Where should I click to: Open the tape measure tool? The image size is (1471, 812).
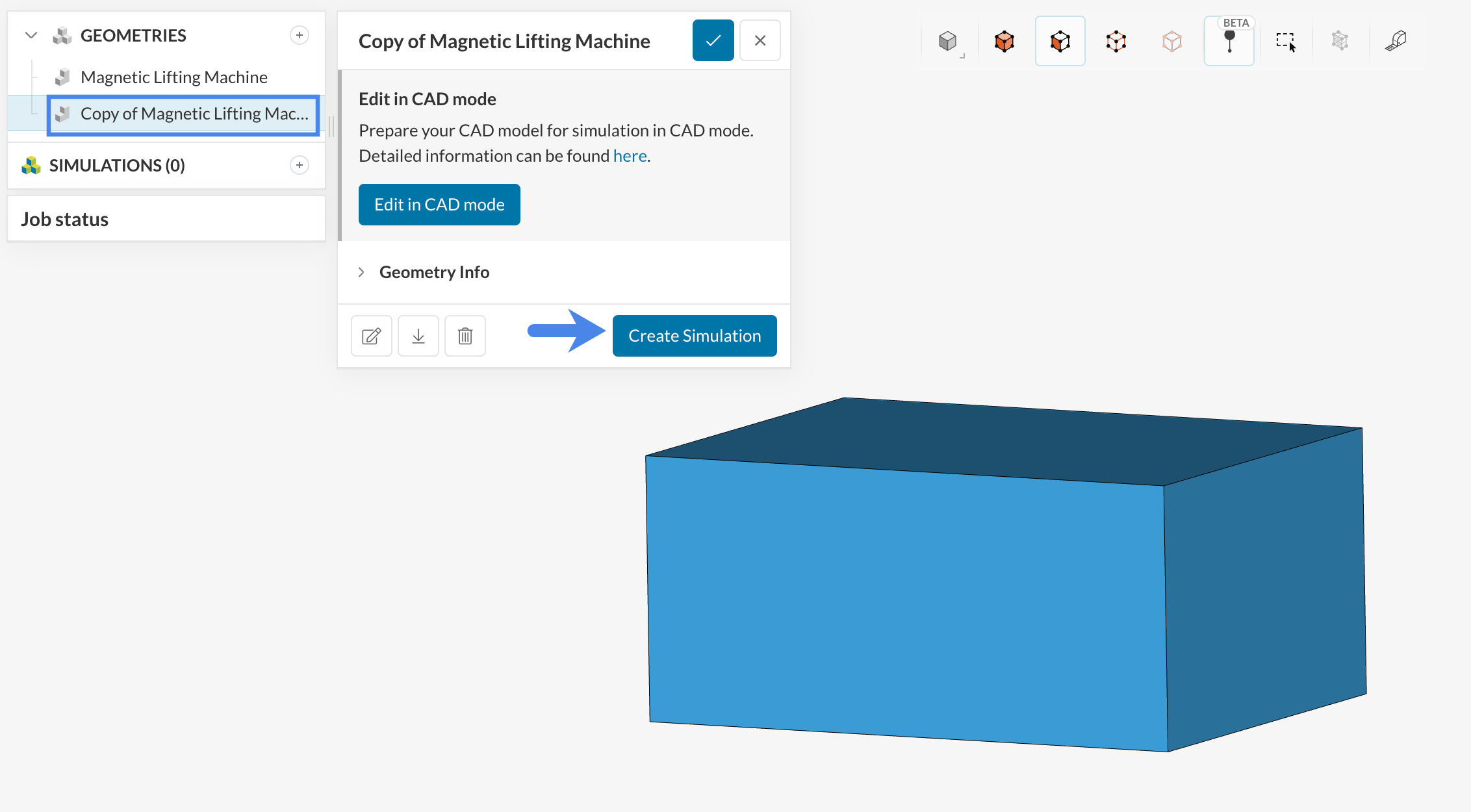1396,42
